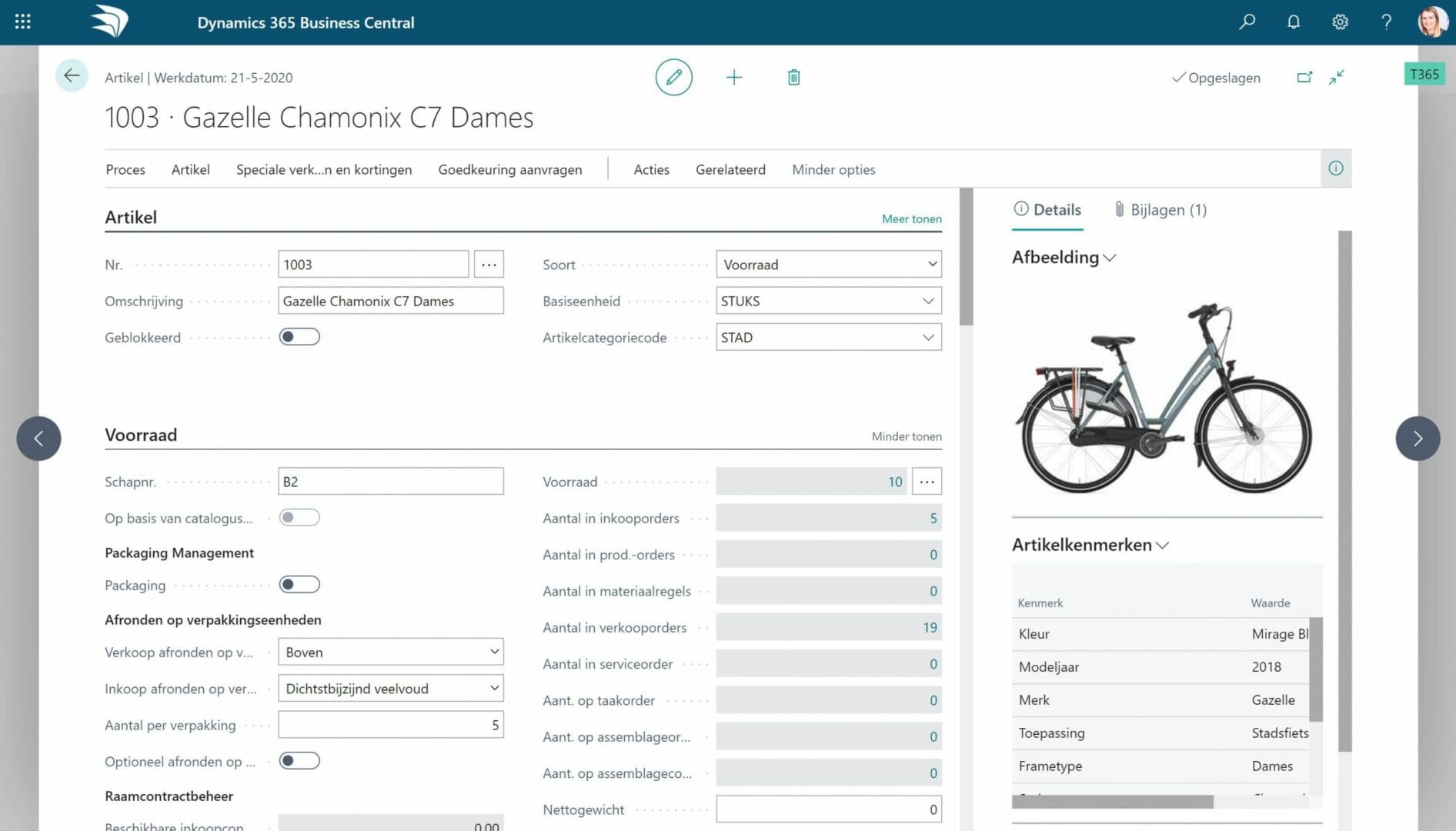
Task: Open help question mark
Action: pyautogui.click(x=1386, y=22)
